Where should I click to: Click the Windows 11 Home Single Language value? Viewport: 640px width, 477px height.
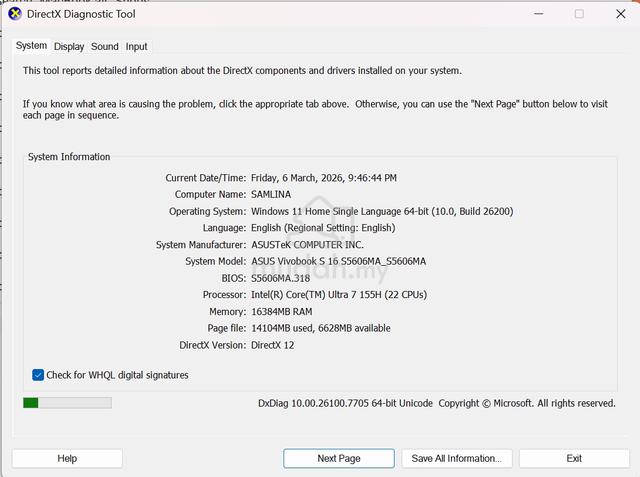[382, 211]
